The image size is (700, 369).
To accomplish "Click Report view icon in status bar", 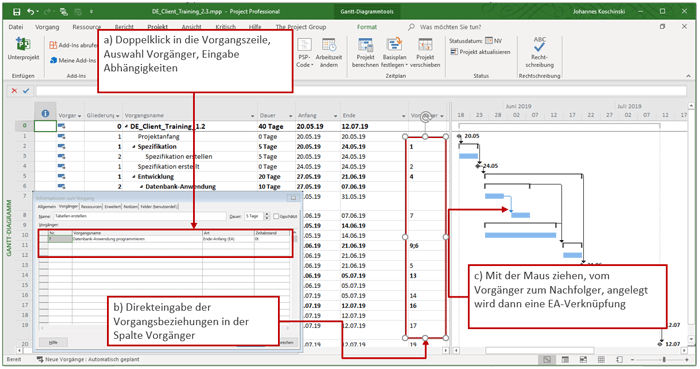I will [x=619, y=359].
